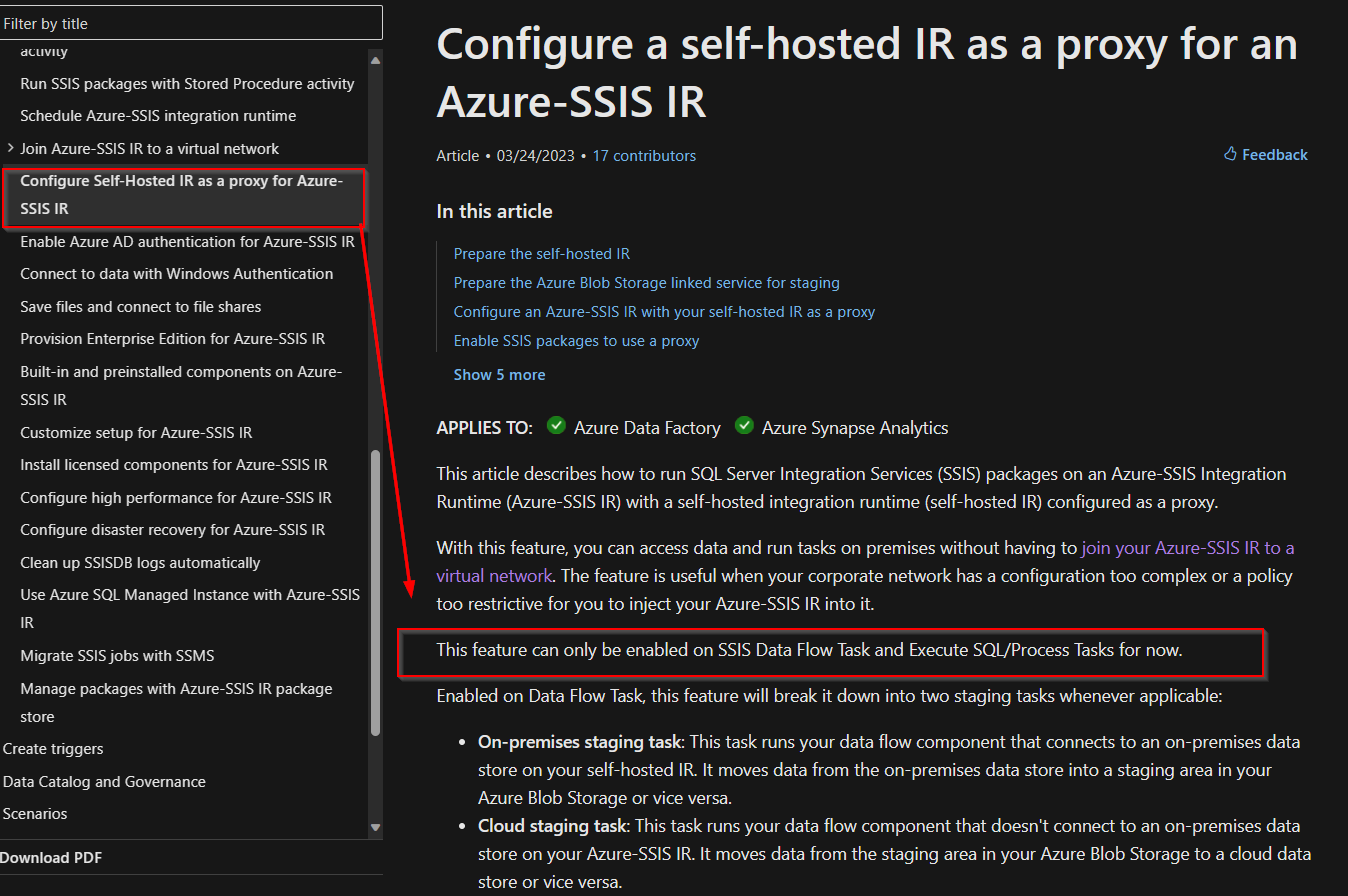Open "Customize setup for Azure-SSIS IR"
1348x896 pixels.
coord(133,432)
